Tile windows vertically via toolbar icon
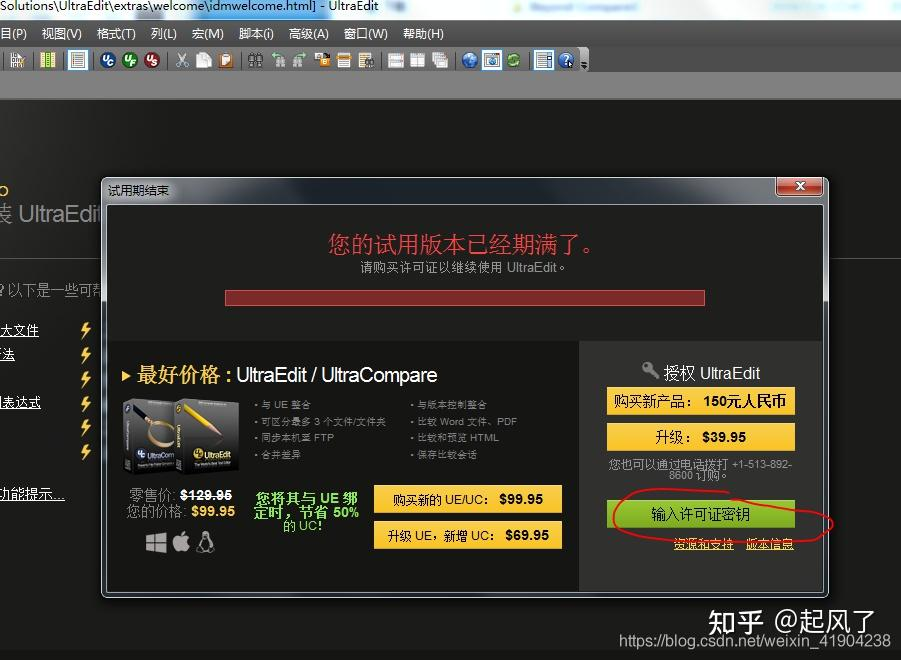 tap(418, 60)
